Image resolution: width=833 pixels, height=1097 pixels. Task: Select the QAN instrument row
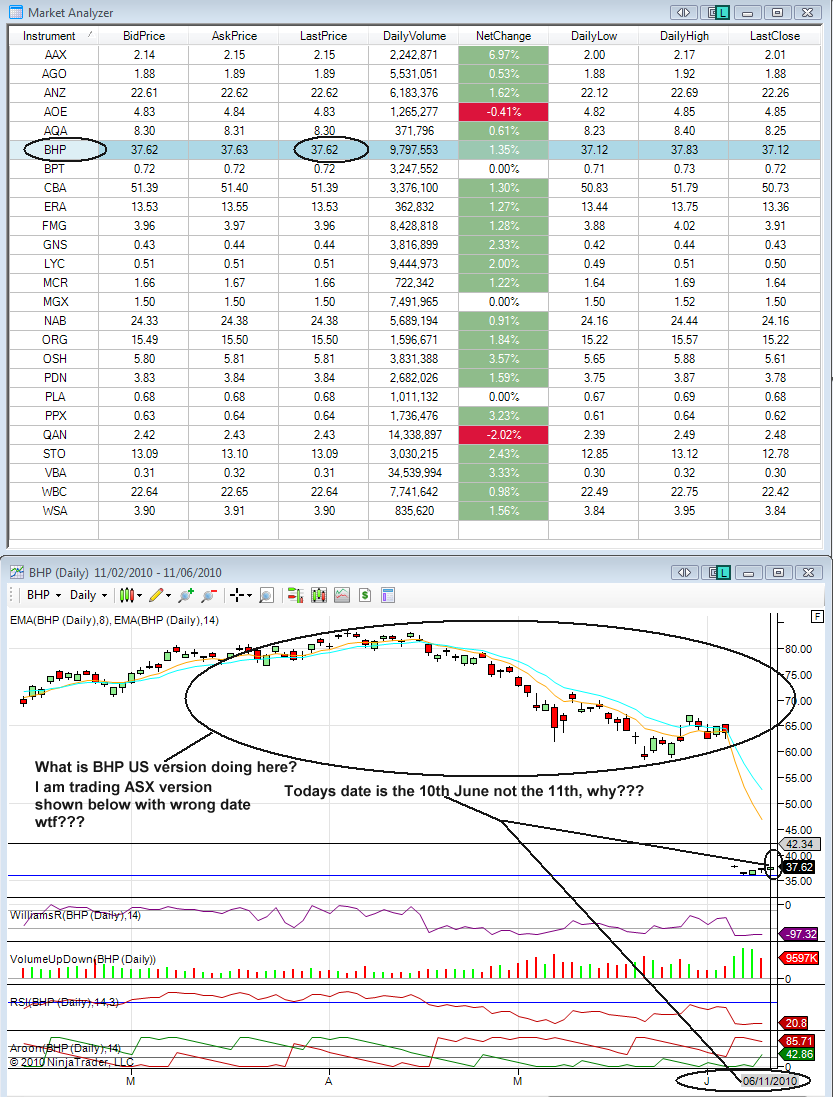pyautogui.click(x=415, y=434)
